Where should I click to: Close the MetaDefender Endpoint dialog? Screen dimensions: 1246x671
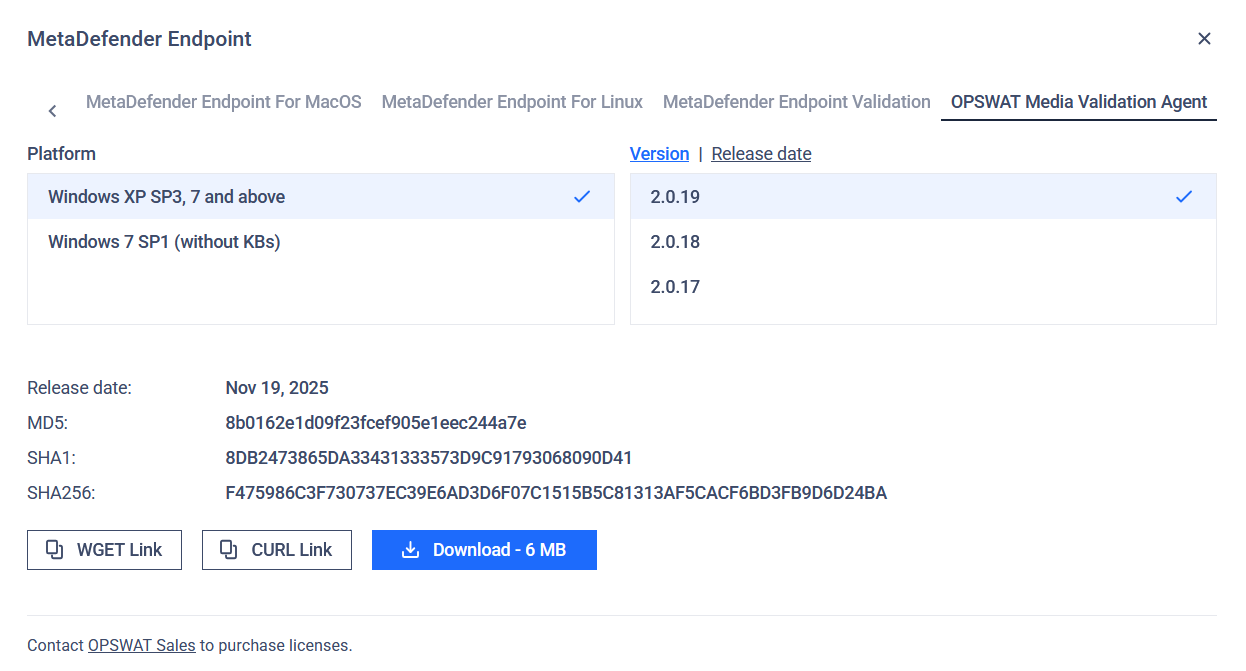1204,39
